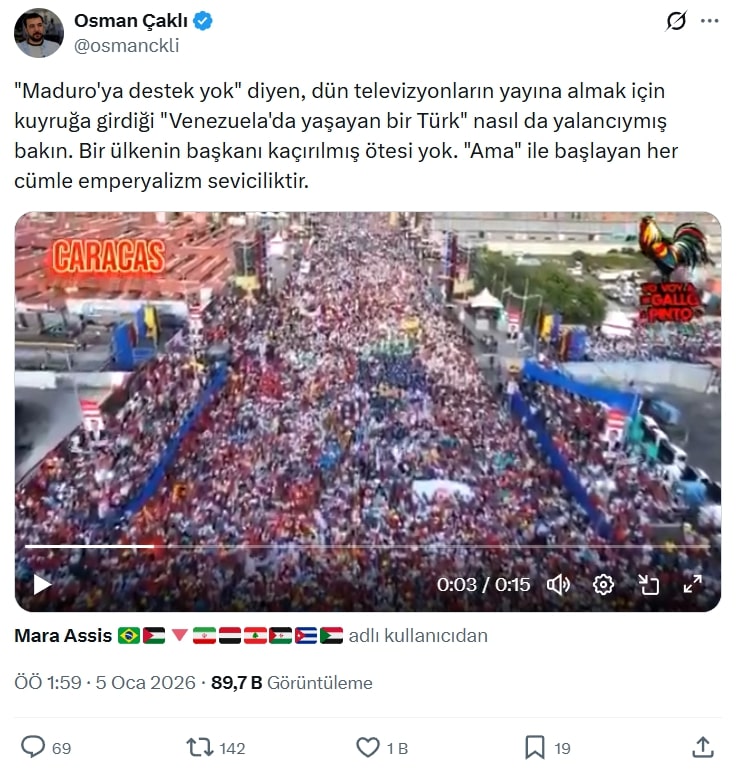Click the Osman Çaklı display name
Viewport: 739px width, 775px height.
[131, 21]
